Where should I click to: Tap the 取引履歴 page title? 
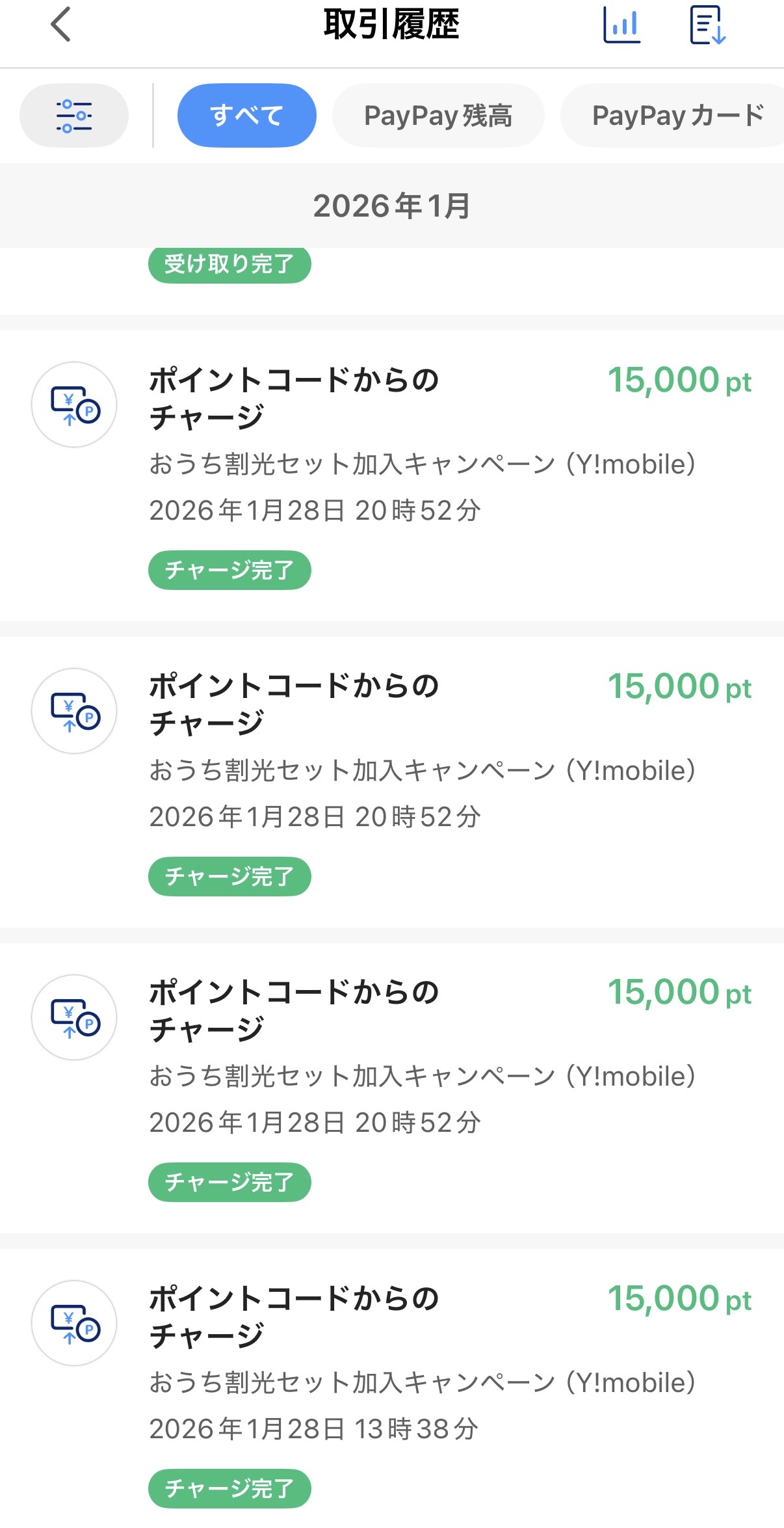(392, 25)
